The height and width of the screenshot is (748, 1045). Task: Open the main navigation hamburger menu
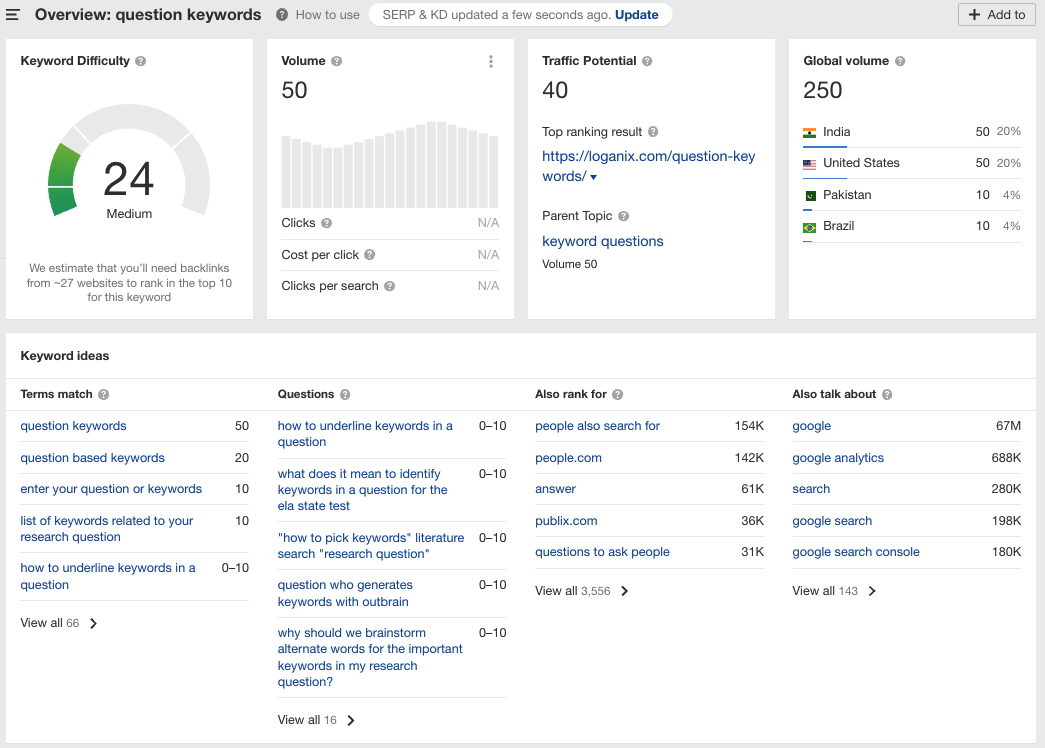(x=13, y=14)
